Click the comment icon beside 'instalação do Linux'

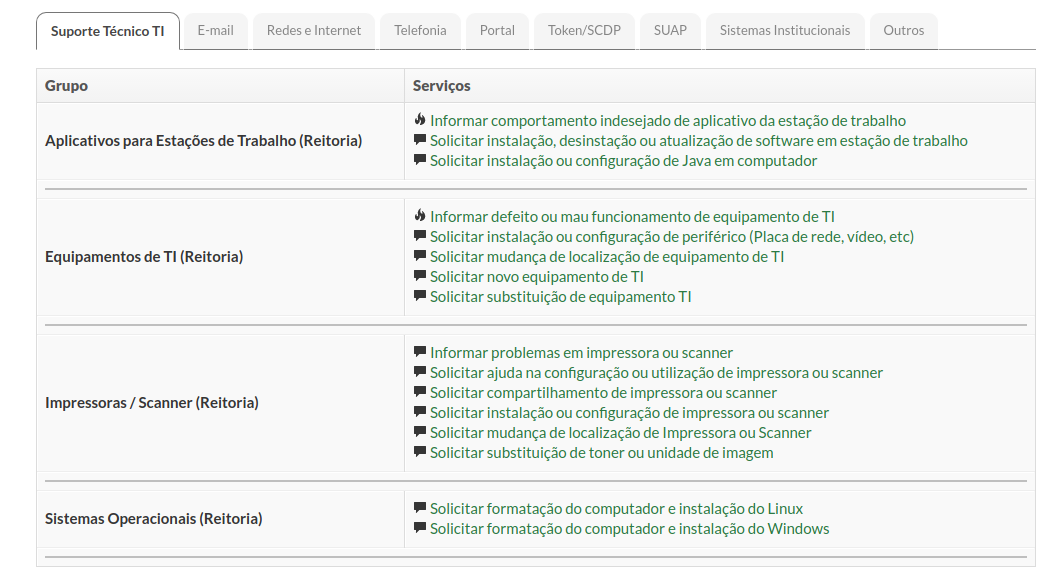tap(419, 508)
